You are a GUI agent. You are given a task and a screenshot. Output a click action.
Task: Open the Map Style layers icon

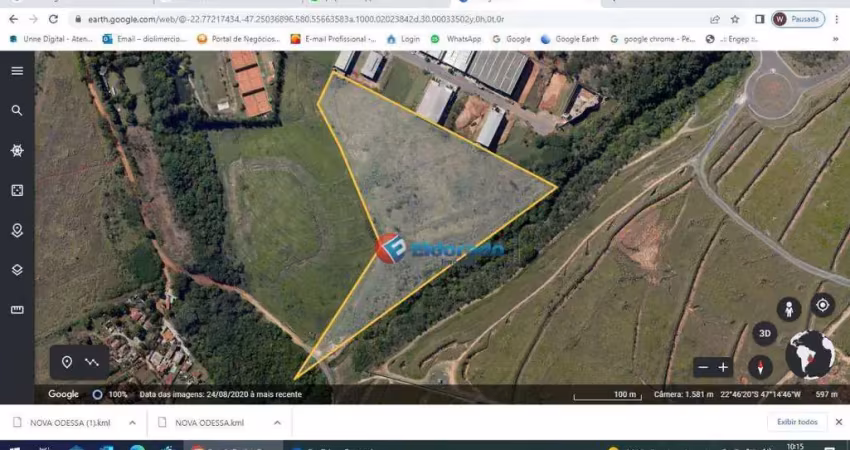17,270
